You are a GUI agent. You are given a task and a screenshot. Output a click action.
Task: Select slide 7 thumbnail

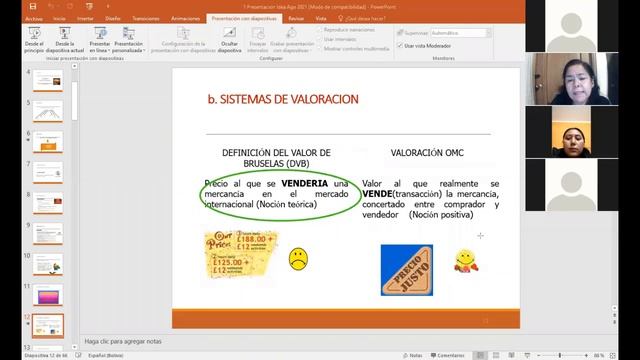(x=48, y=172)
